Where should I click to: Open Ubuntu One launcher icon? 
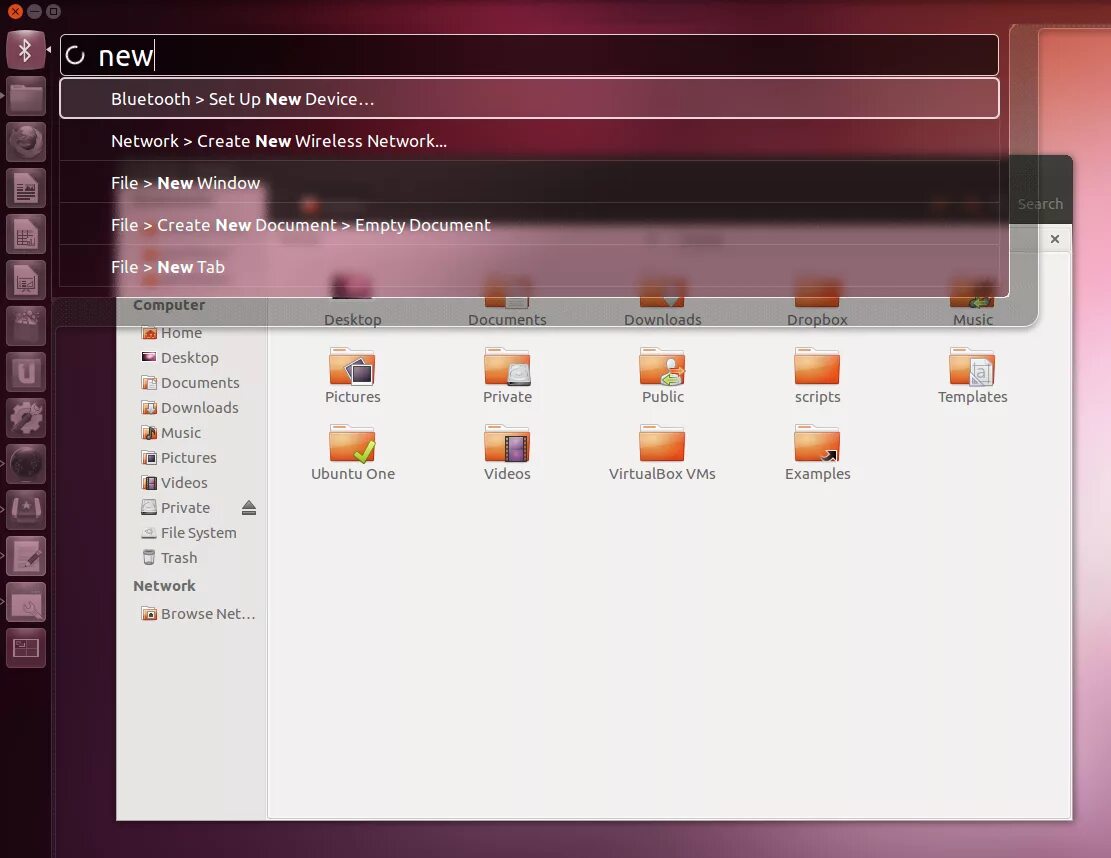click(x=26, y=373)
